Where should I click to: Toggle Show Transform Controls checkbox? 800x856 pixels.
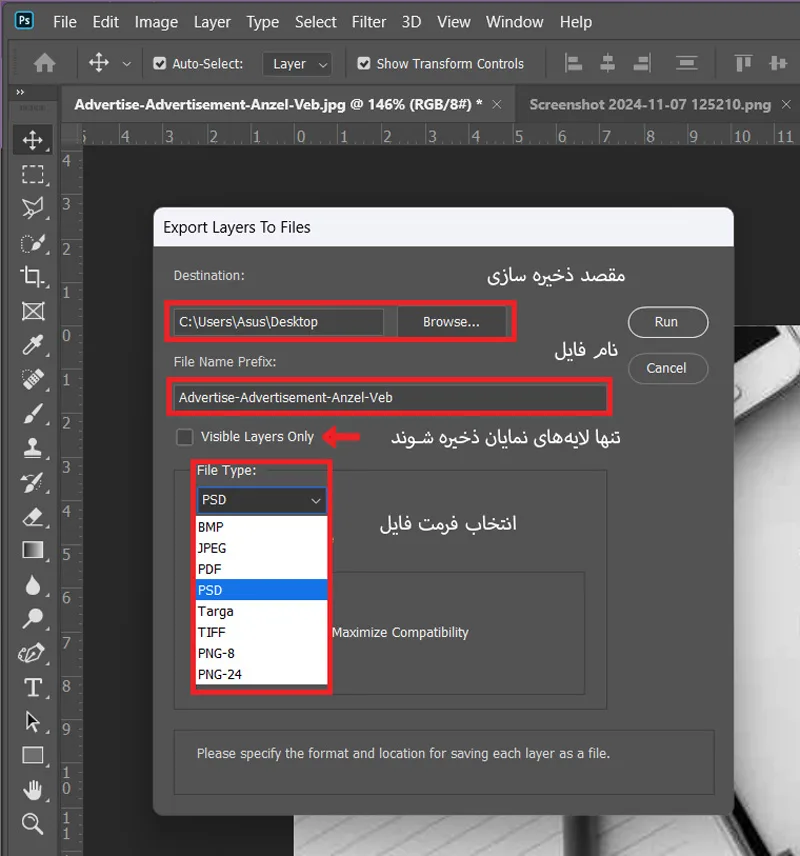coord(364,64)
